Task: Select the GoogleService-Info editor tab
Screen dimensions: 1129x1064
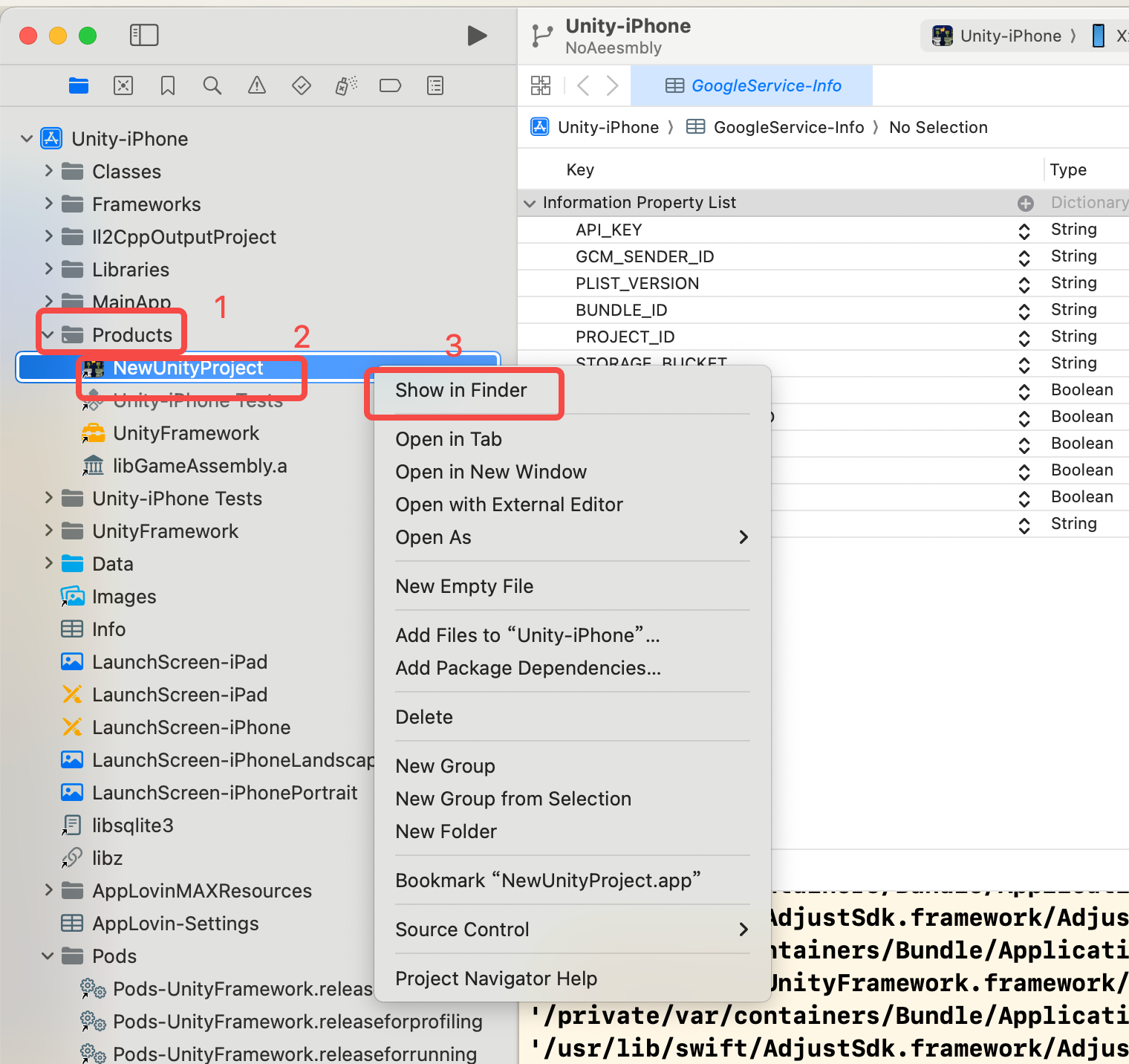Action: [752, 86]
